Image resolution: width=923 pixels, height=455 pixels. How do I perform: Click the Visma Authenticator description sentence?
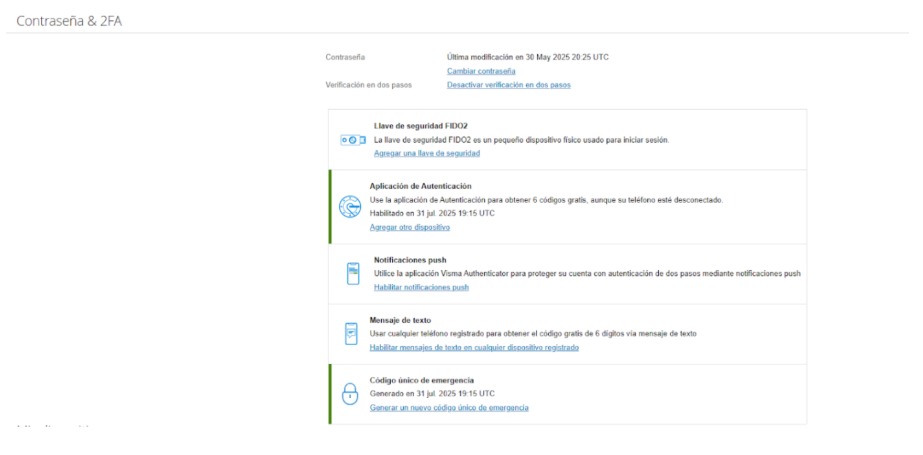[x=587, y=274]
